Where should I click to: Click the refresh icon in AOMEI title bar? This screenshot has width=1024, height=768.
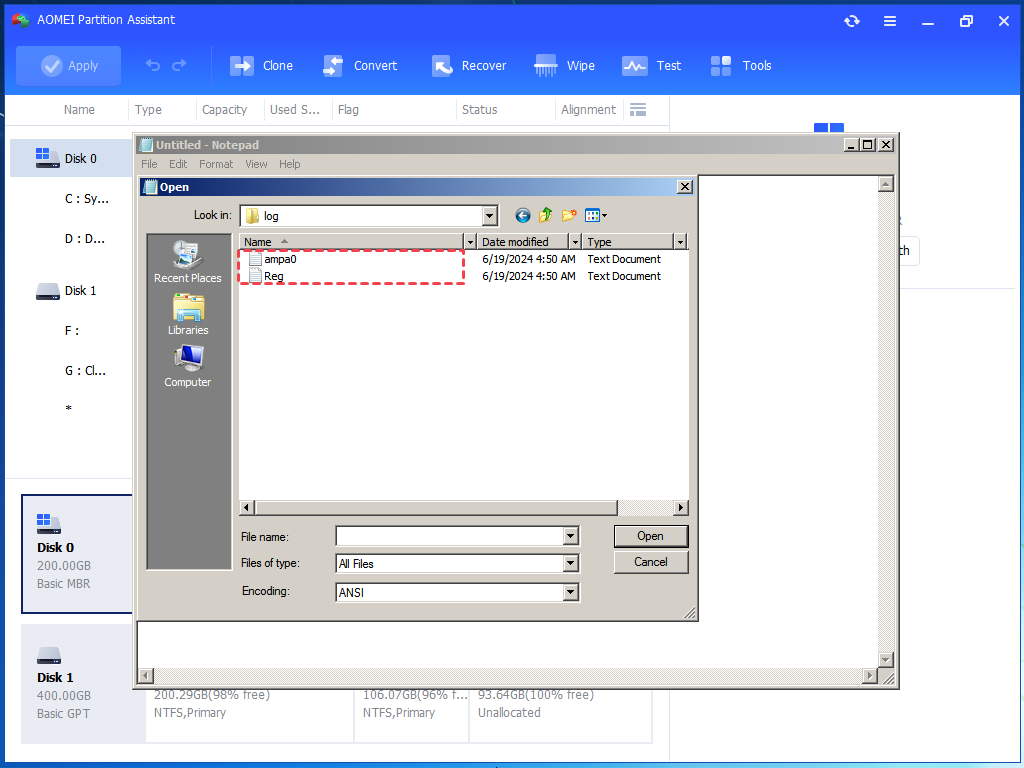(x=852, y=21)
